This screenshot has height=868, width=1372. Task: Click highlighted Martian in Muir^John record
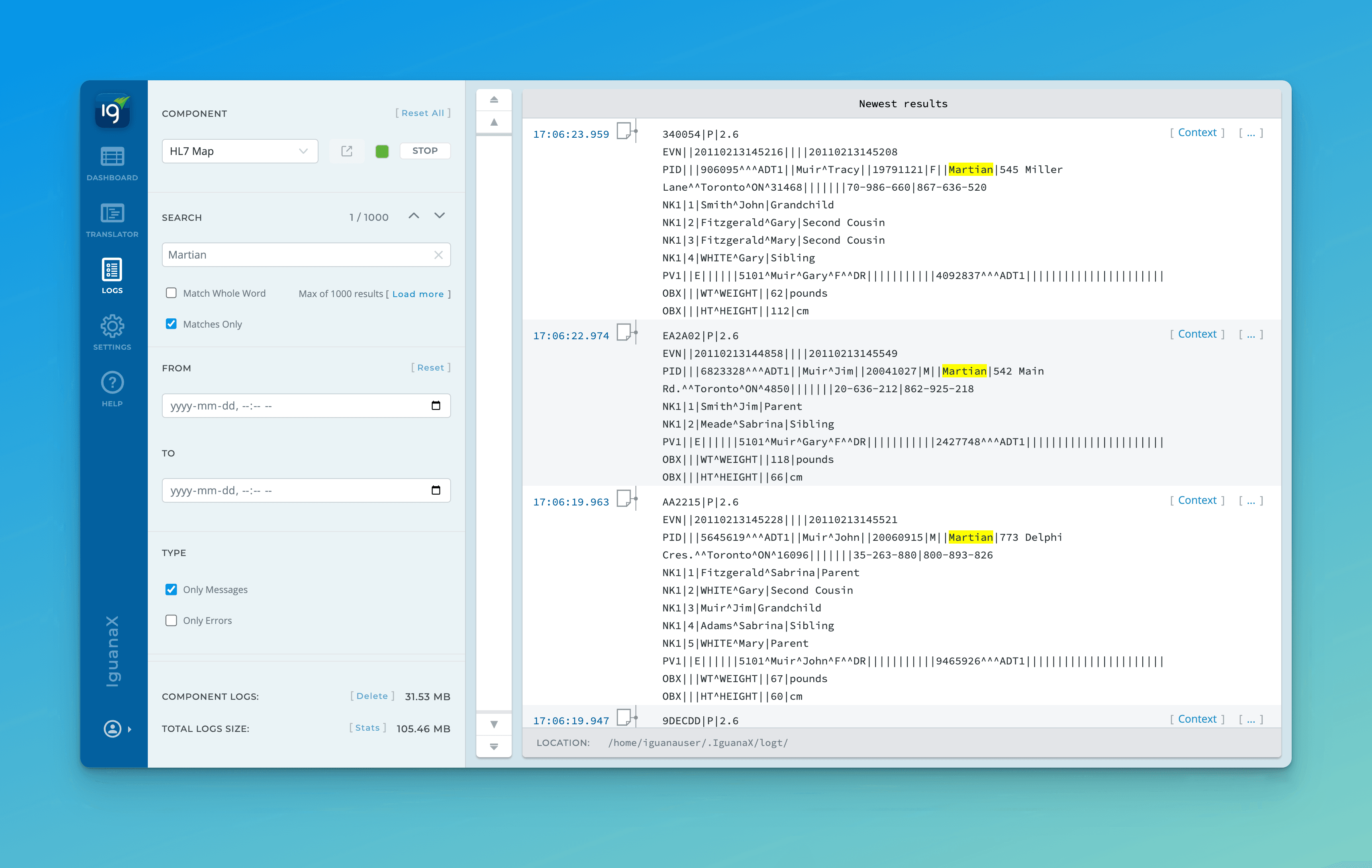tap(970, 538)
